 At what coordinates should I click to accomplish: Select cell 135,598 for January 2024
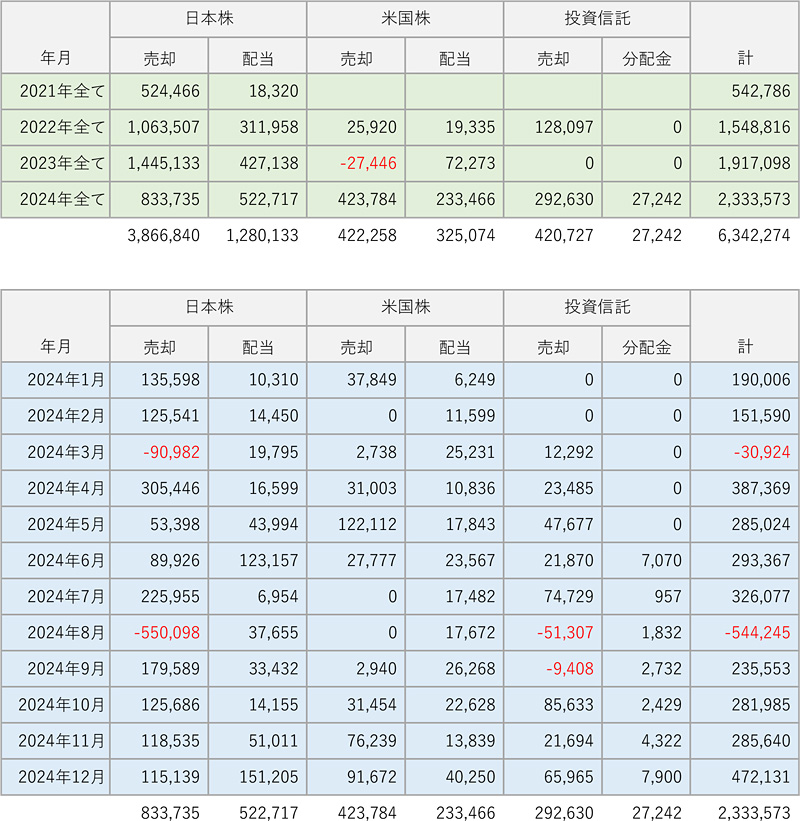170,380
